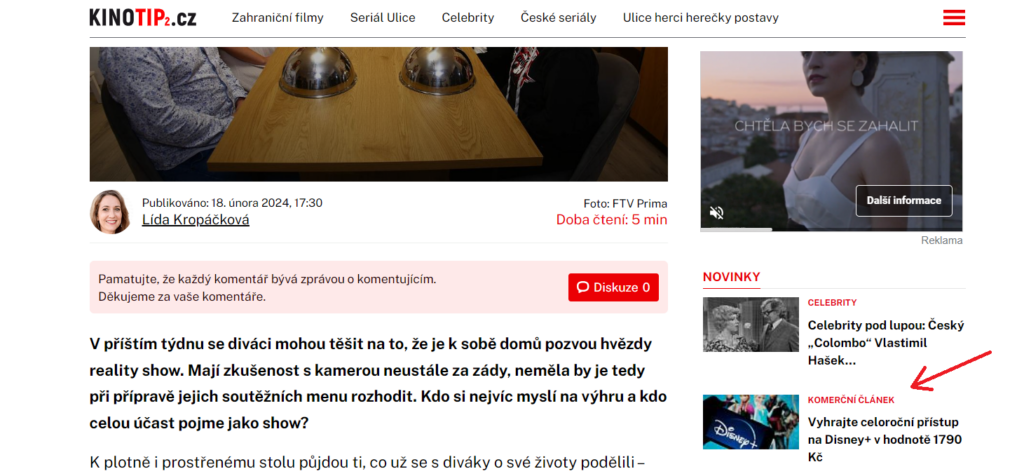The width and height of the screenshot is (1024, 476).
Task: Open the Diskuze 0 button
Action: tap(613, 287)
